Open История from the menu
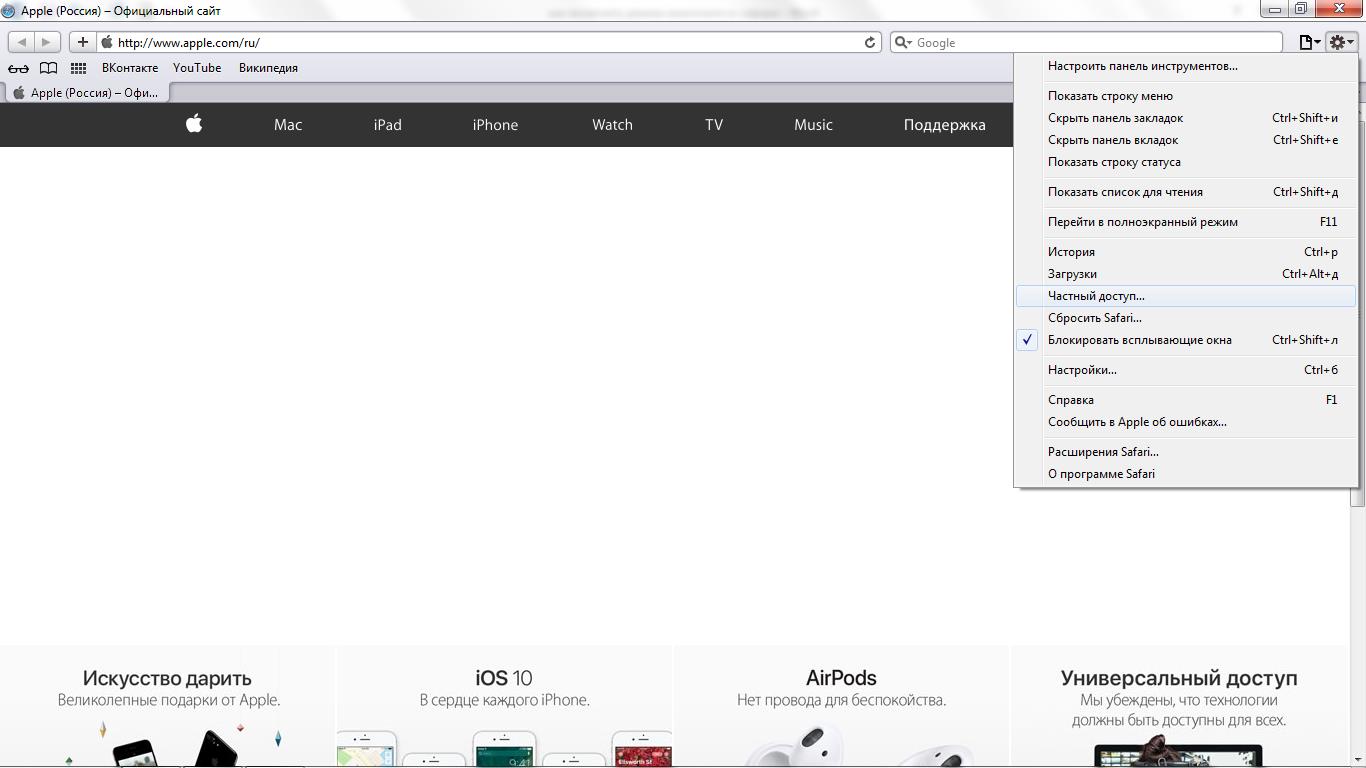This screenshot has width=1366, height=768. (1186, 252)
